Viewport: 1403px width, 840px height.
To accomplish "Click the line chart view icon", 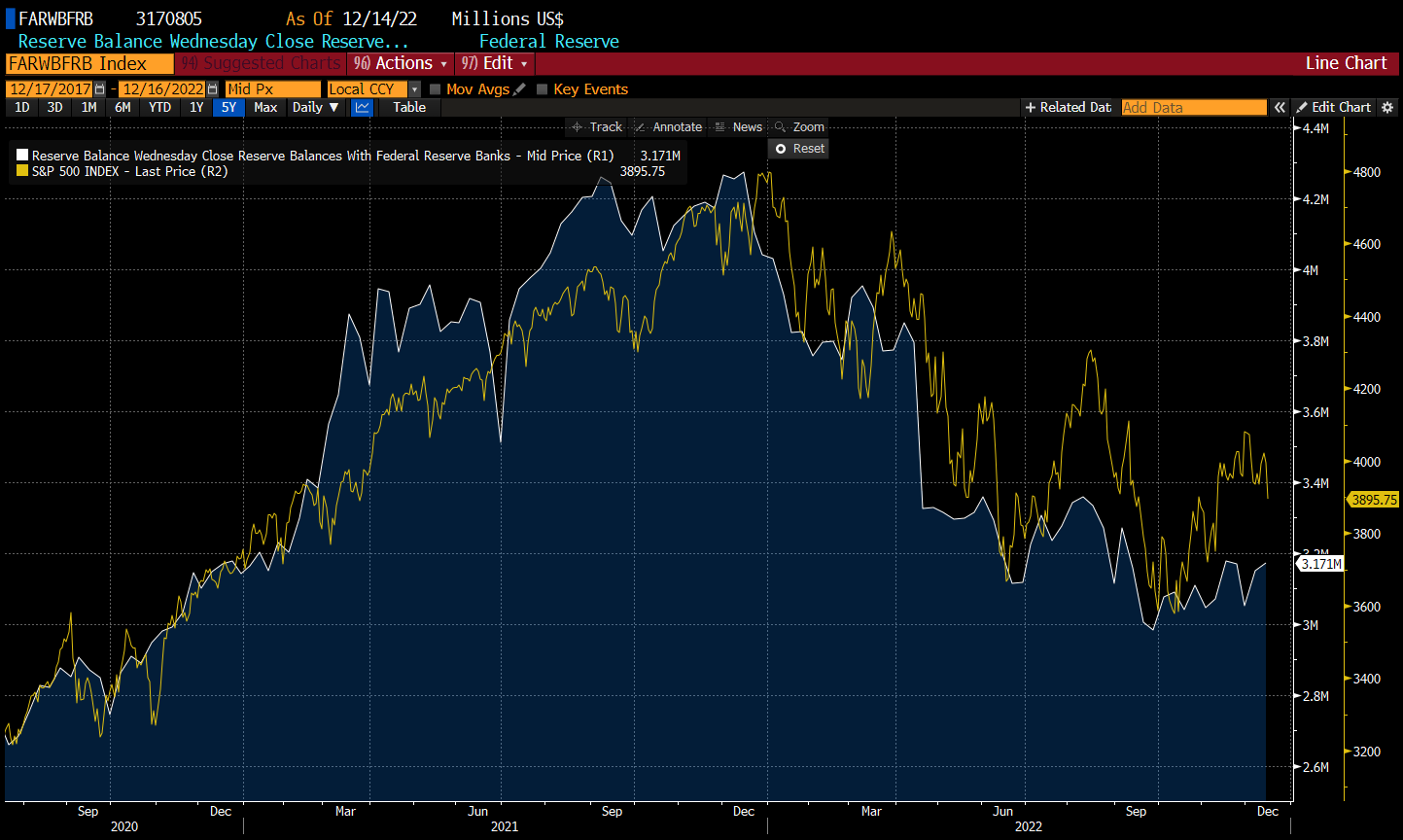I will 362,108.
